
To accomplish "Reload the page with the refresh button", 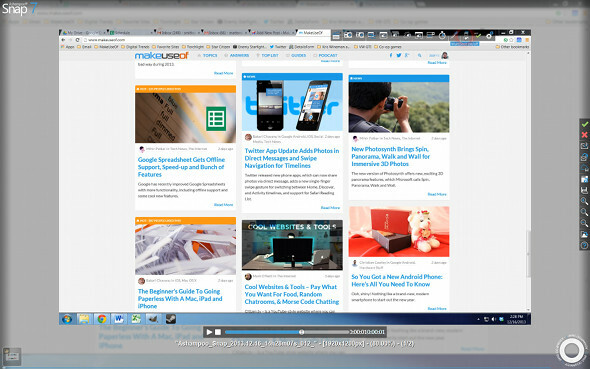I will (78, 39).
